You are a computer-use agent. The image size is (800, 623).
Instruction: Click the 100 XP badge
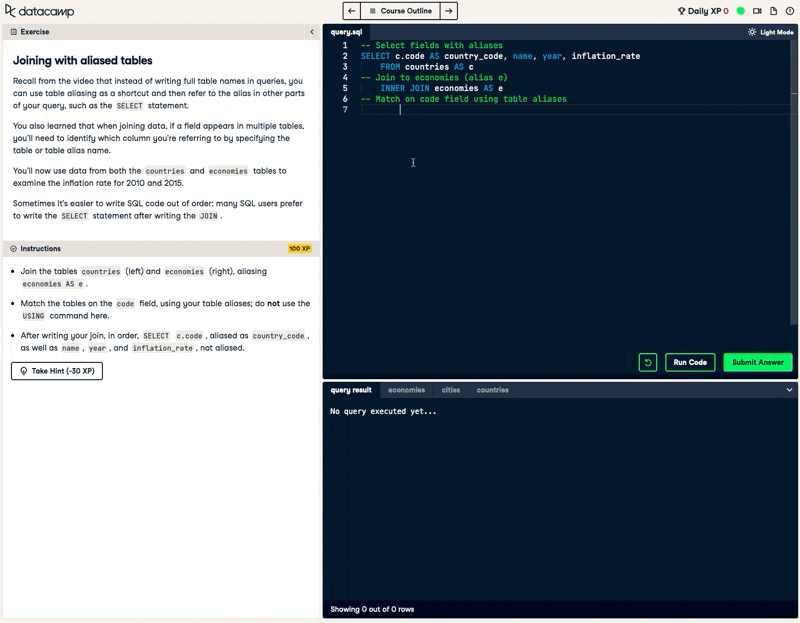click(300, 247)
